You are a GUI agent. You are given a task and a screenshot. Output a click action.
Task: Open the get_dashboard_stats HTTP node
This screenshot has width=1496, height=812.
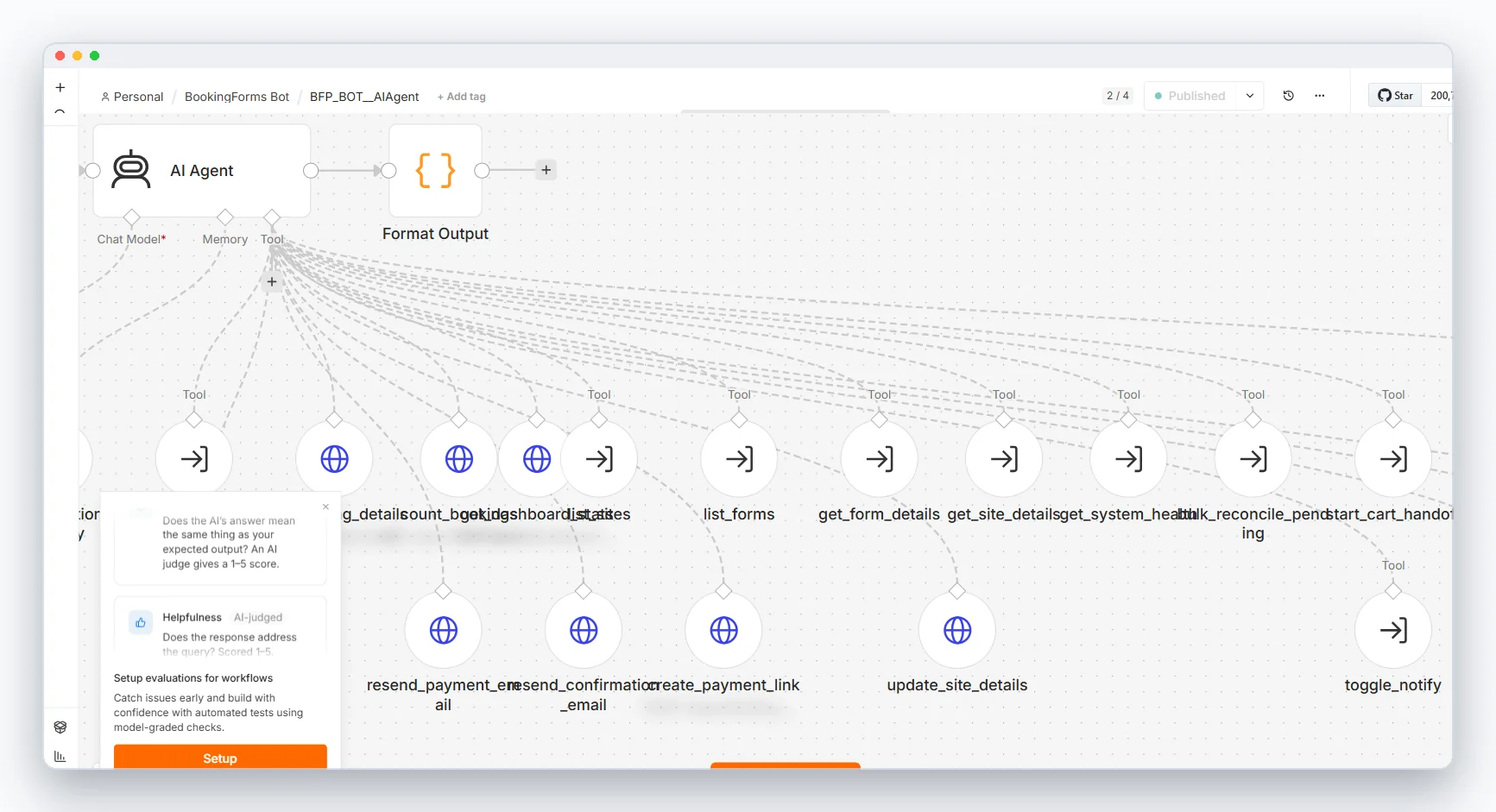(x=531, y=458)
